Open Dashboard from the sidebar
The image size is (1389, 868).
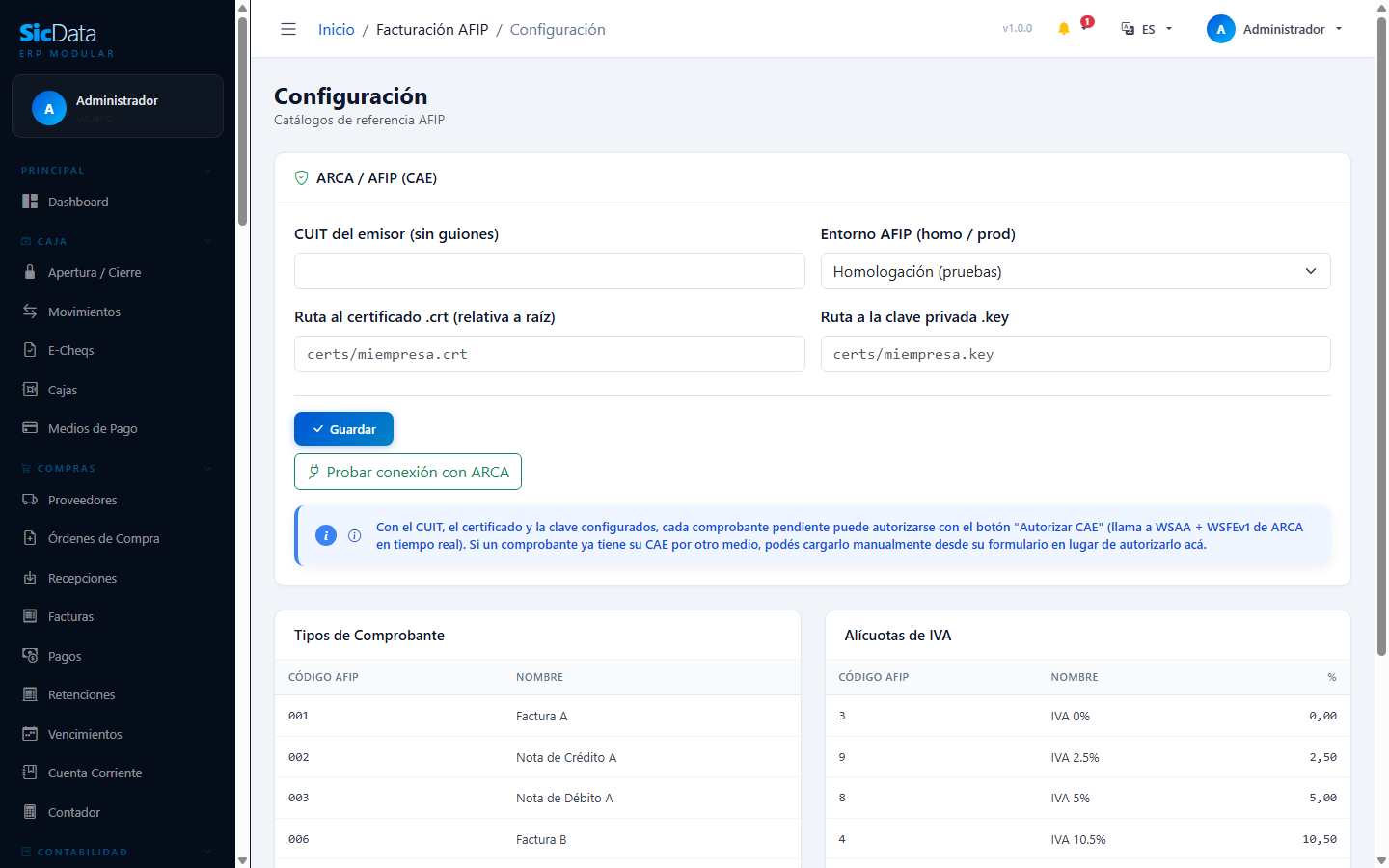[x=118, y=202]
